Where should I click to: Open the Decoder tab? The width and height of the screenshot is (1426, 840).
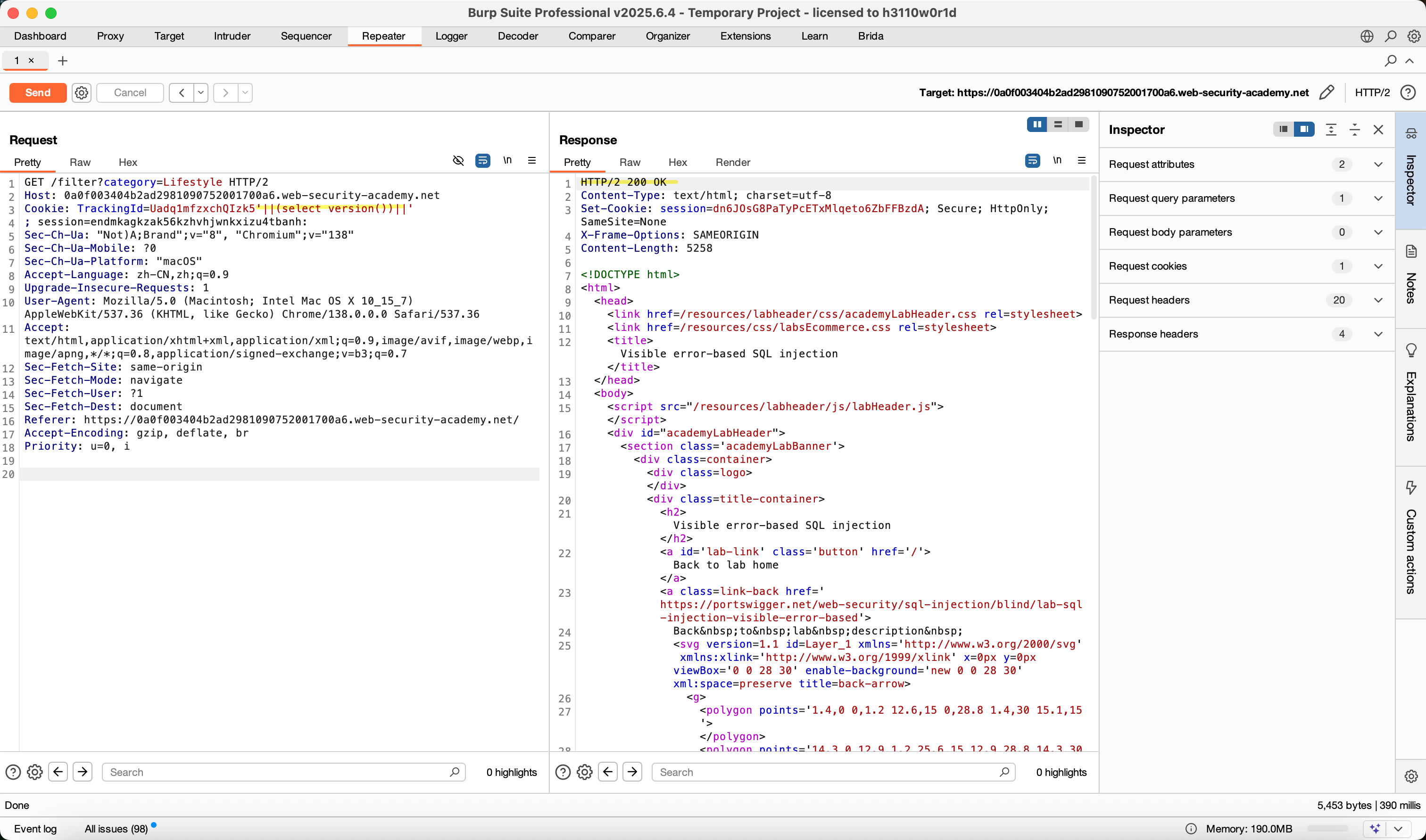pos(517,36)
